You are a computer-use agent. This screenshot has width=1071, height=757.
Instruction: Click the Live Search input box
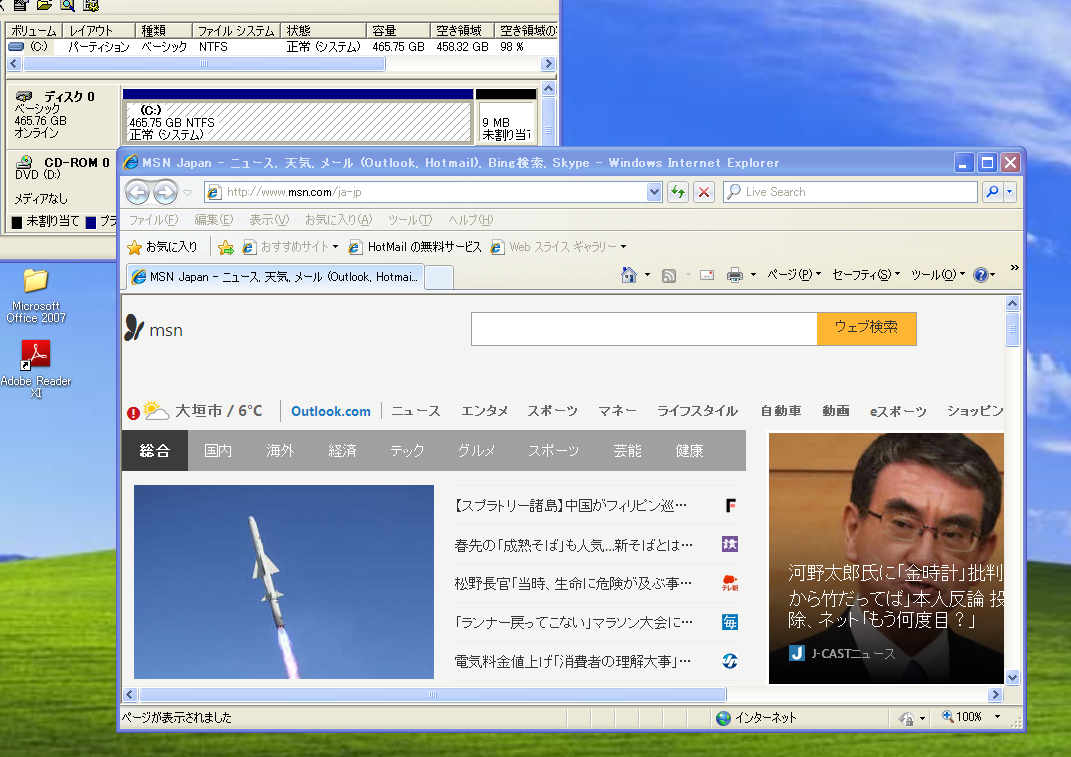coord(850,192)
